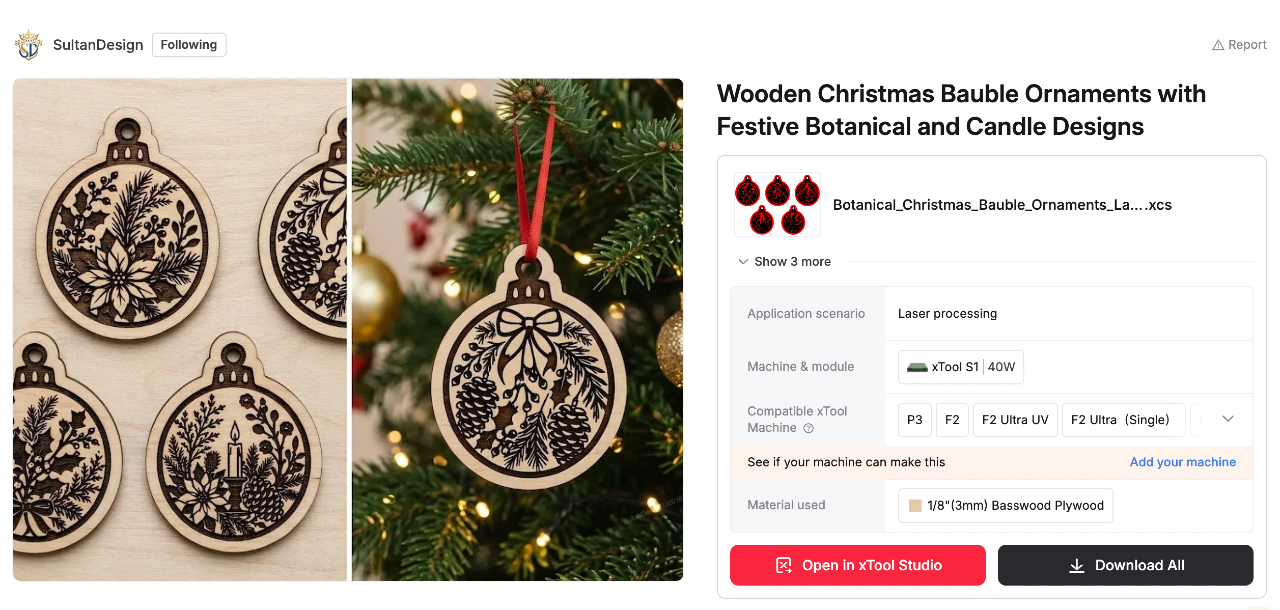Open the red ornaments file thumbnail
This screenshot has width=1280, height=610.
click(777, 205)
